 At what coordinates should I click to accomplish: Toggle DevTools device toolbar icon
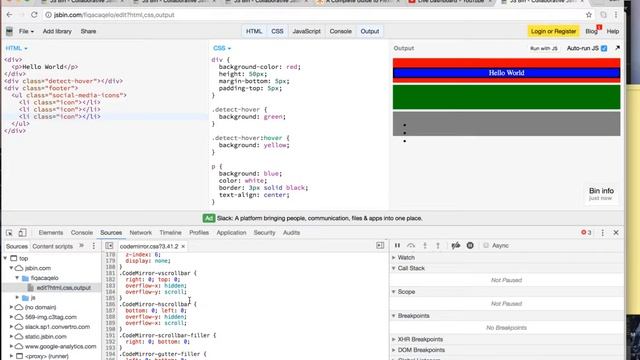(22, 233)
